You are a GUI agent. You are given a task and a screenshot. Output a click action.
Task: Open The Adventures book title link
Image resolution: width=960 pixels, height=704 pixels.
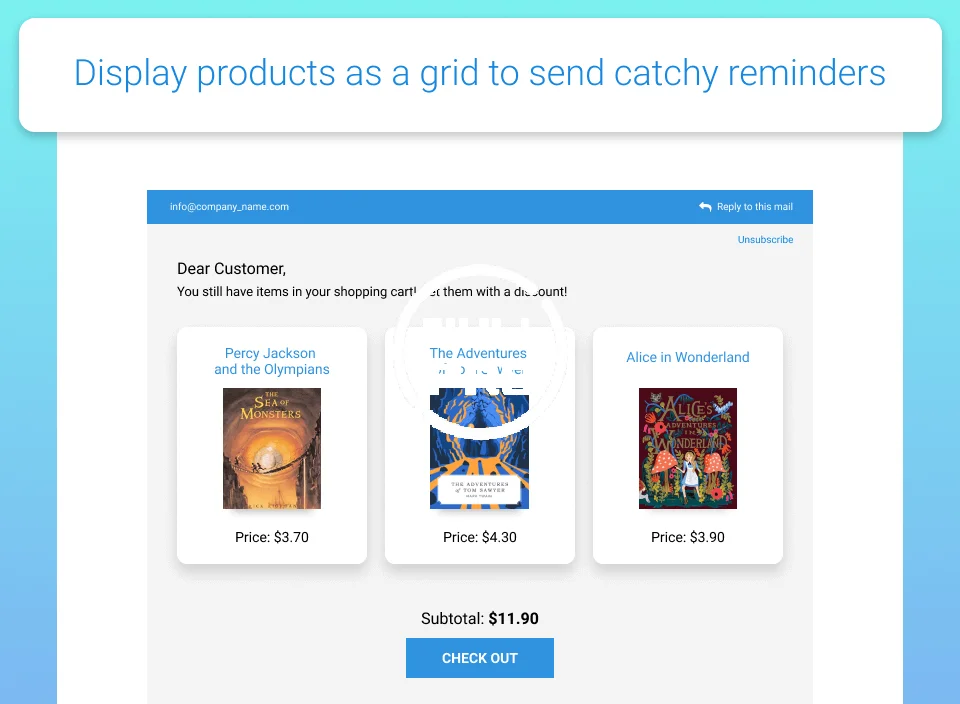coord(478,353)
